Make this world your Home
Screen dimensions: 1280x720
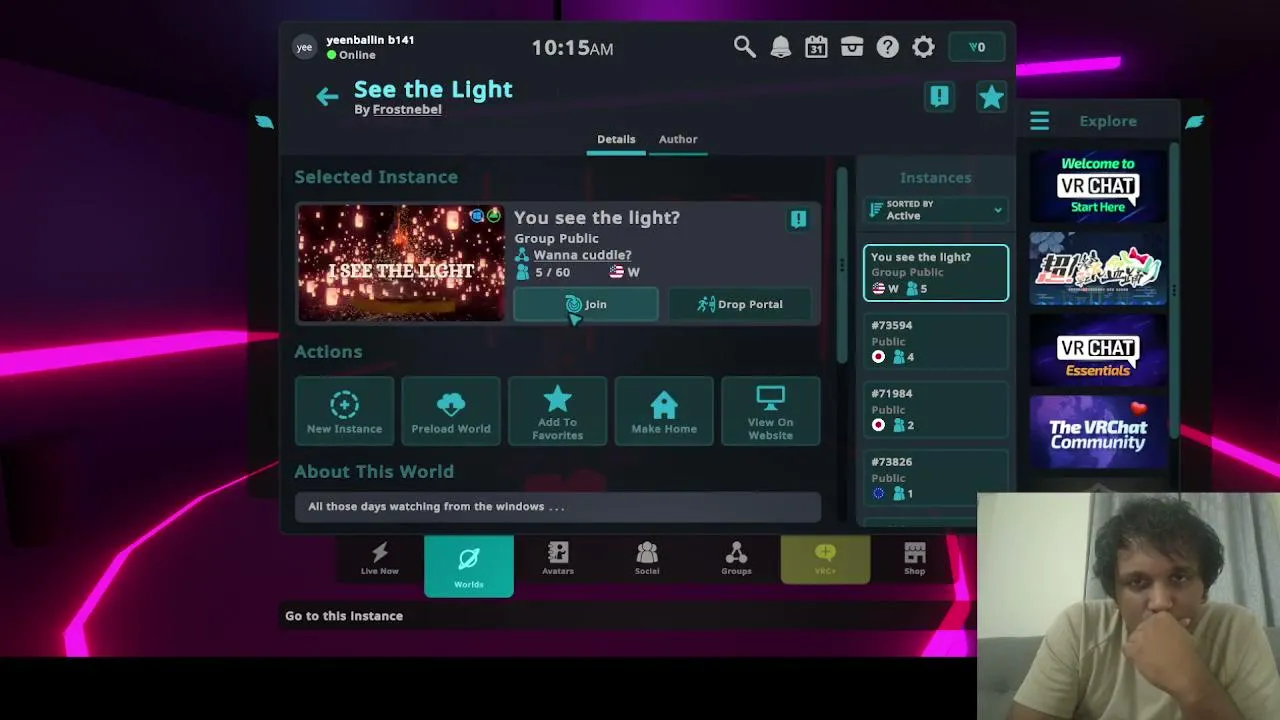coord(664,411)
